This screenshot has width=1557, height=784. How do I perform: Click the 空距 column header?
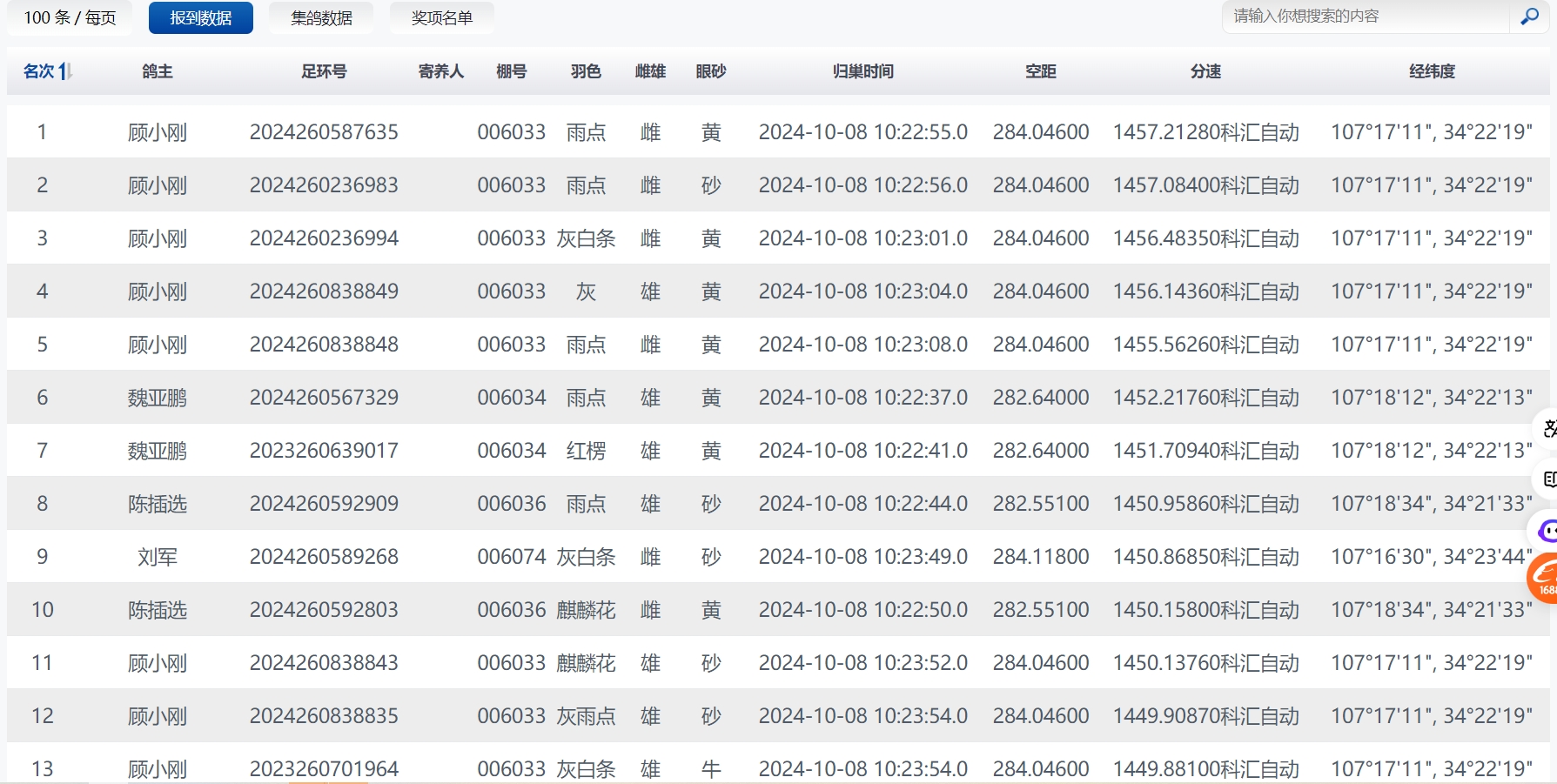tap(1041, 71)
